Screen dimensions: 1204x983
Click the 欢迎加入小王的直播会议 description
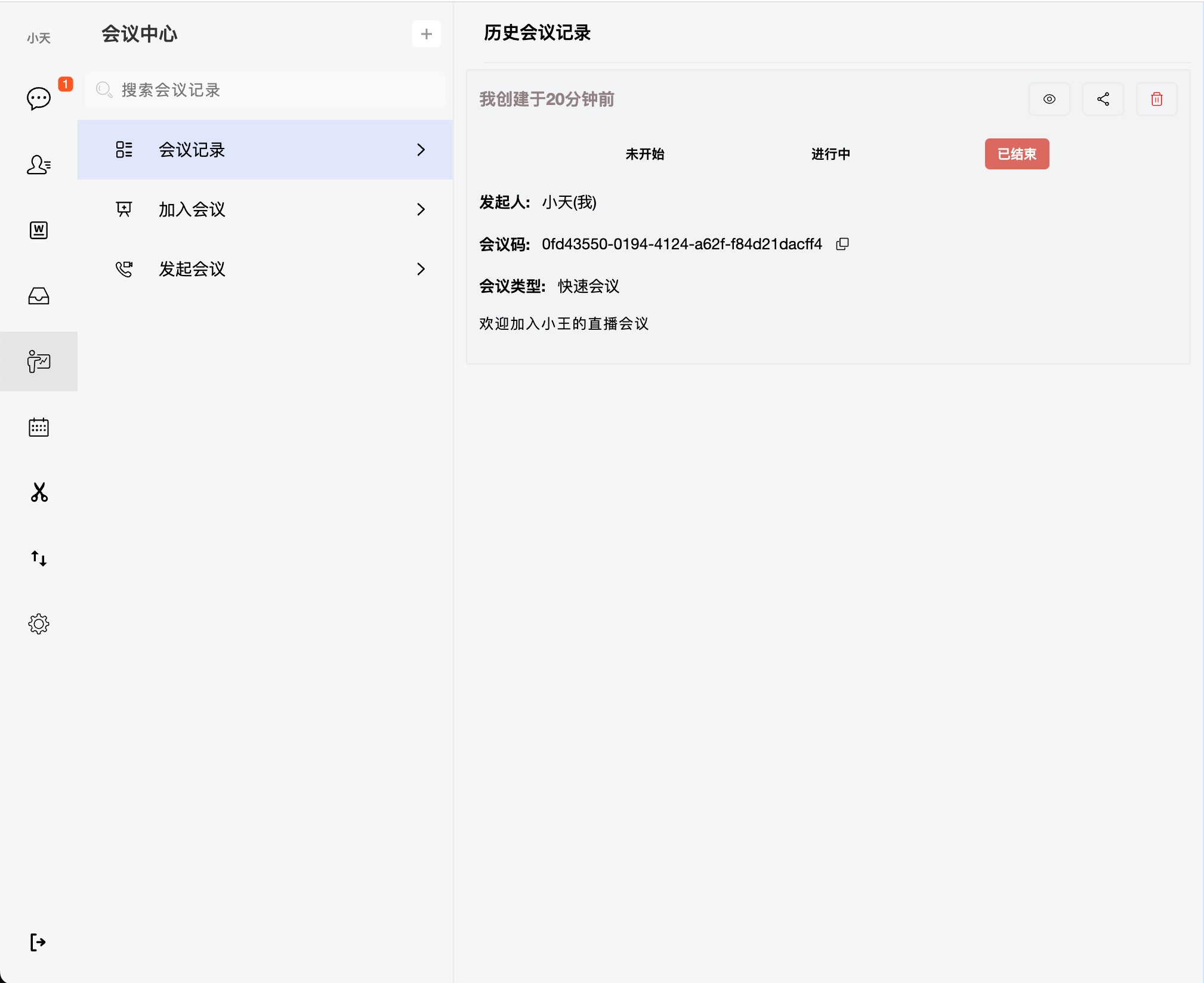tap(564, 323)
